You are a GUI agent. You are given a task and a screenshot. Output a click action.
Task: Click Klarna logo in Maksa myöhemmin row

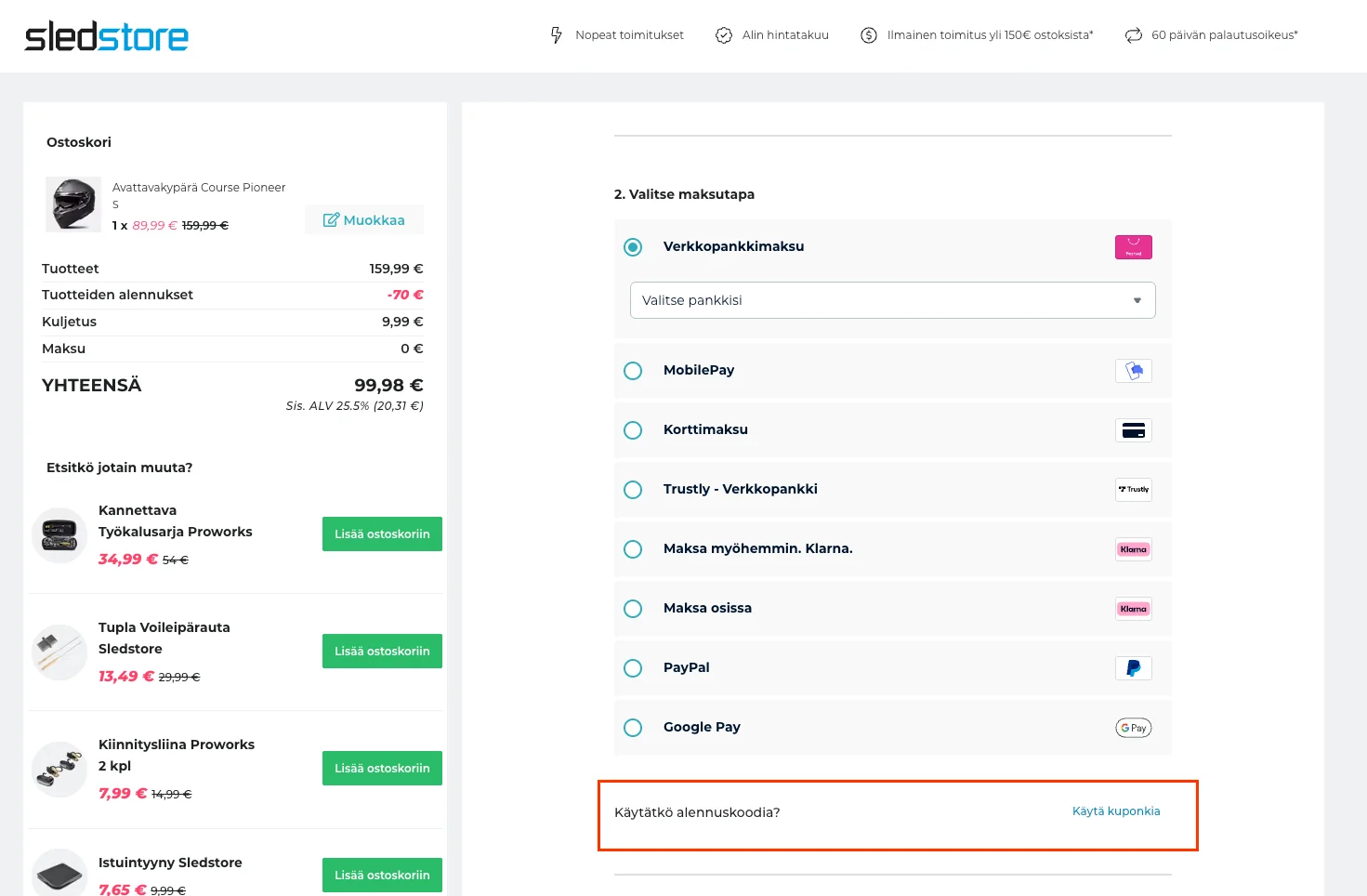click(x=1134, y=549)
